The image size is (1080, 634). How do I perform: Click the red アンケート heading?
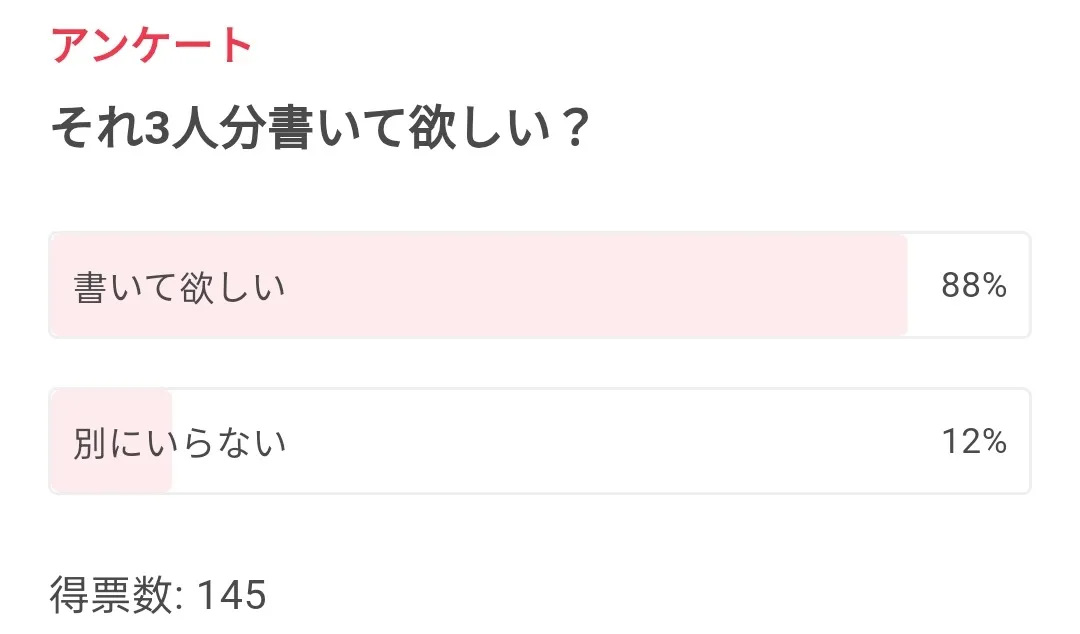pos(151,46)
